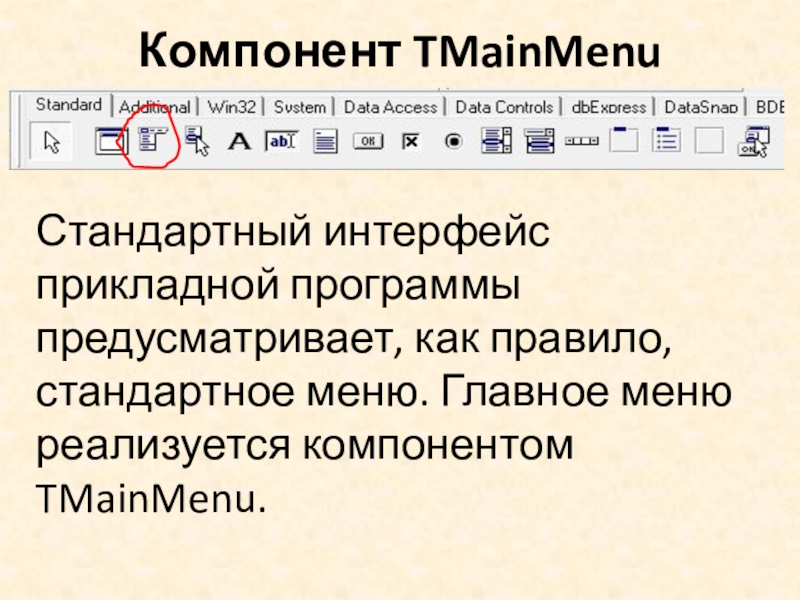The width and height of the screenshot is (800, 600).
Task: Select the Memo component icon
Action: pos(326,141)
